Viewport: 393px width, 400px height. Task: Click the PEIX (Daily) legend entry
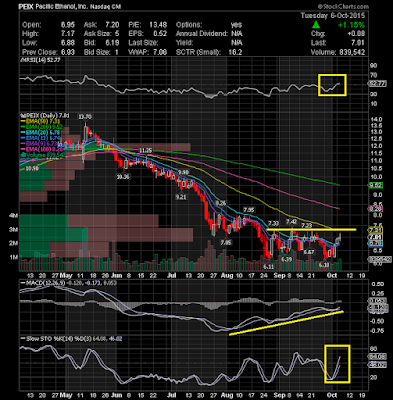[x=44, y=116]
